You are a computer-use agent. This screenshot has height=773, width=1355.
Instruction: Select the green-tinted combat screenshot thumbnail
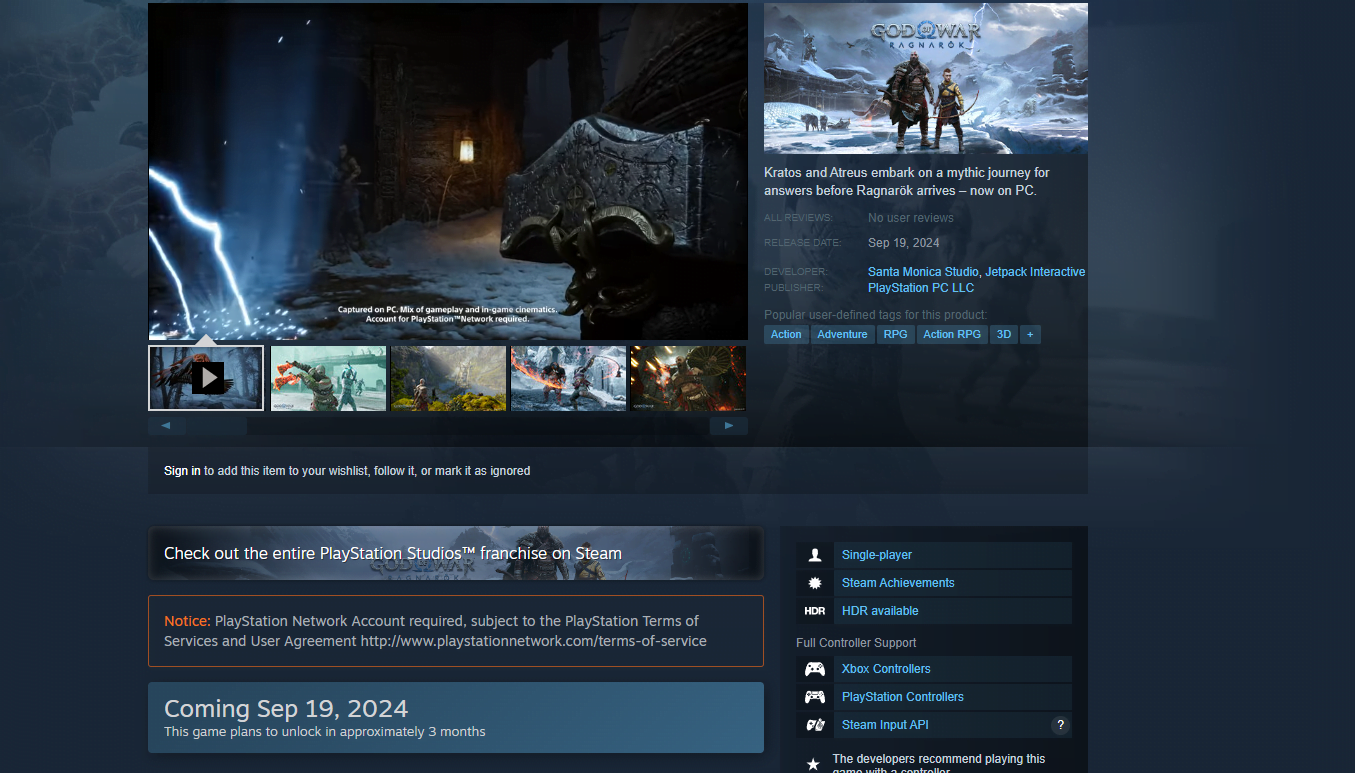(x=328, y=378)
